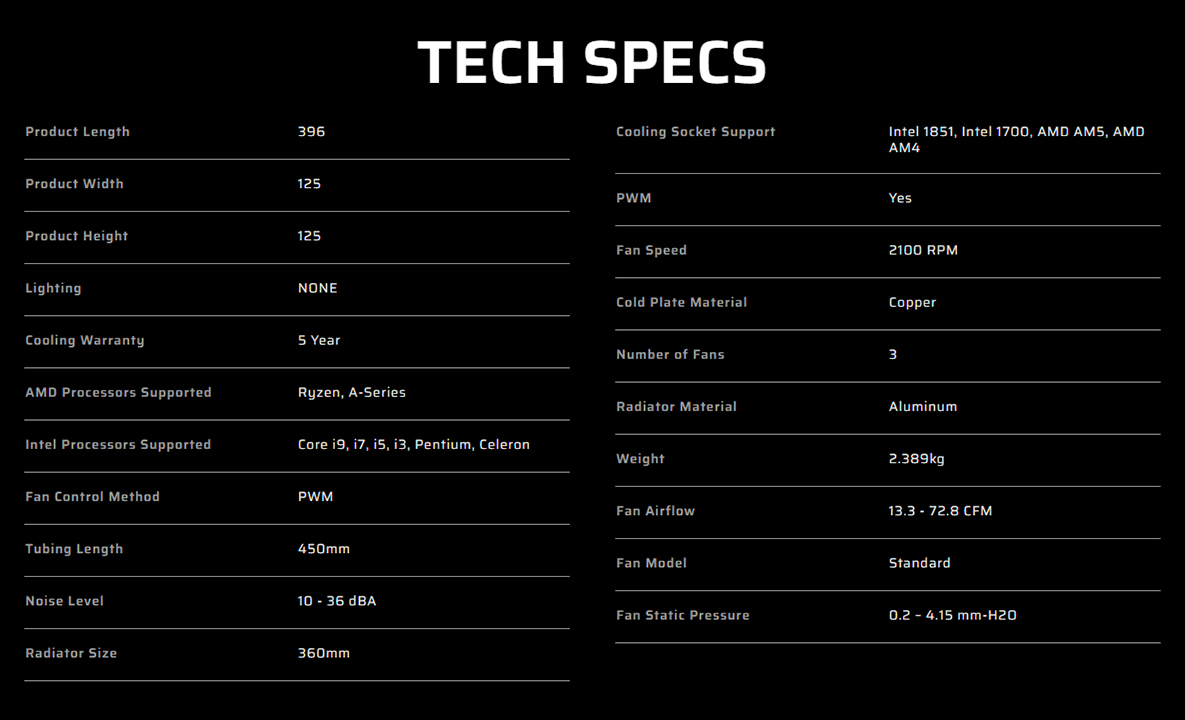The height and width of the screenshot is (720, 1185).
Task: Click the Product Width value 125
Action: point(309,184)
